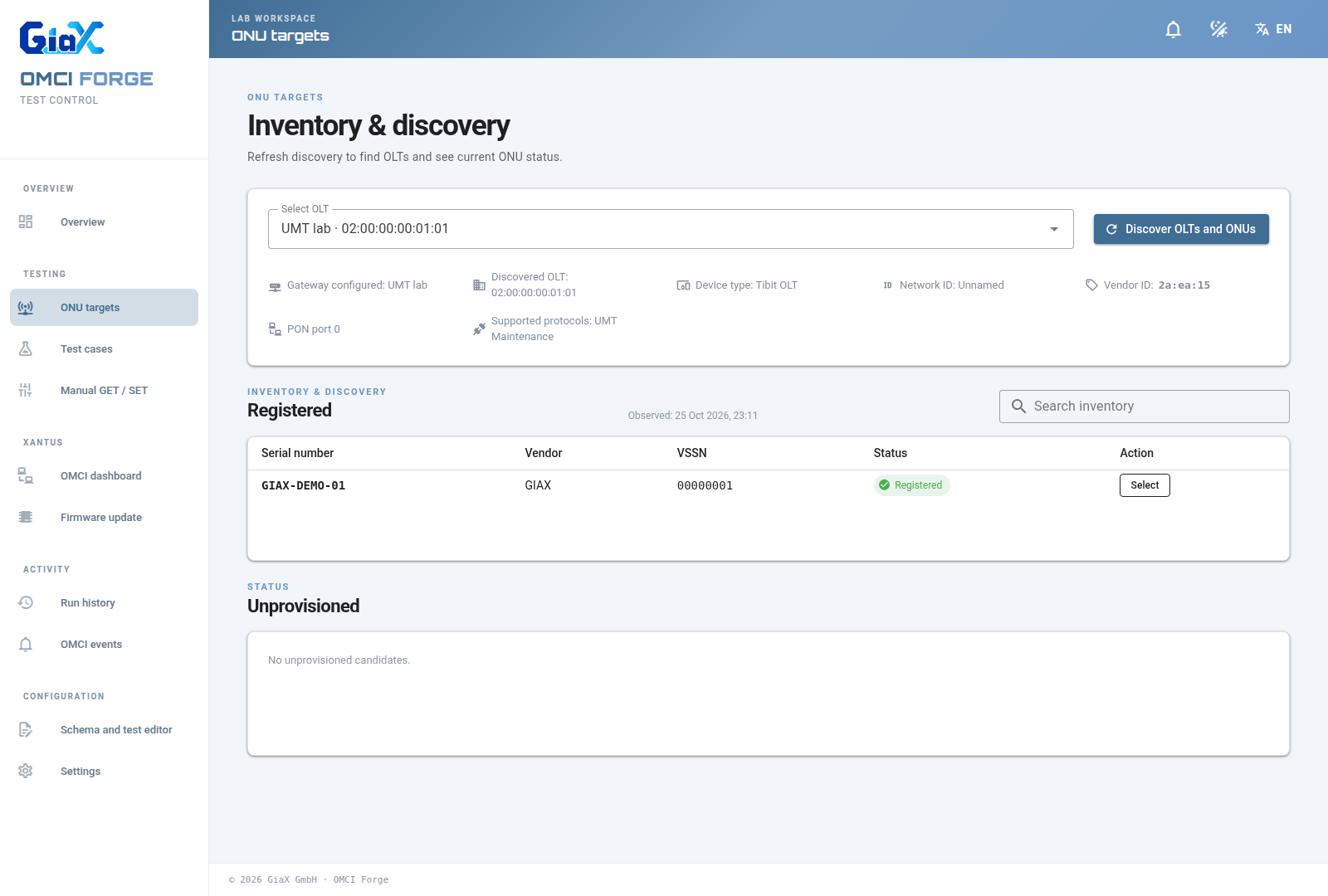Viewport: 1328px width, 896px height.
Task: Click the ONU targets antenna icon
Action: tap(26, 307)
